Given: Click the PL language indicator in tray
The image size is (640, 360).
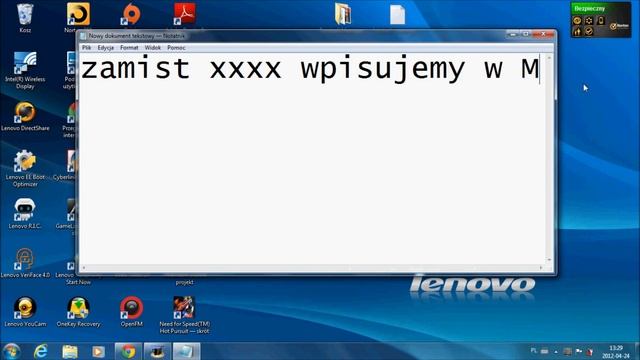Looking at the screenshot, I should pos(533,351).
